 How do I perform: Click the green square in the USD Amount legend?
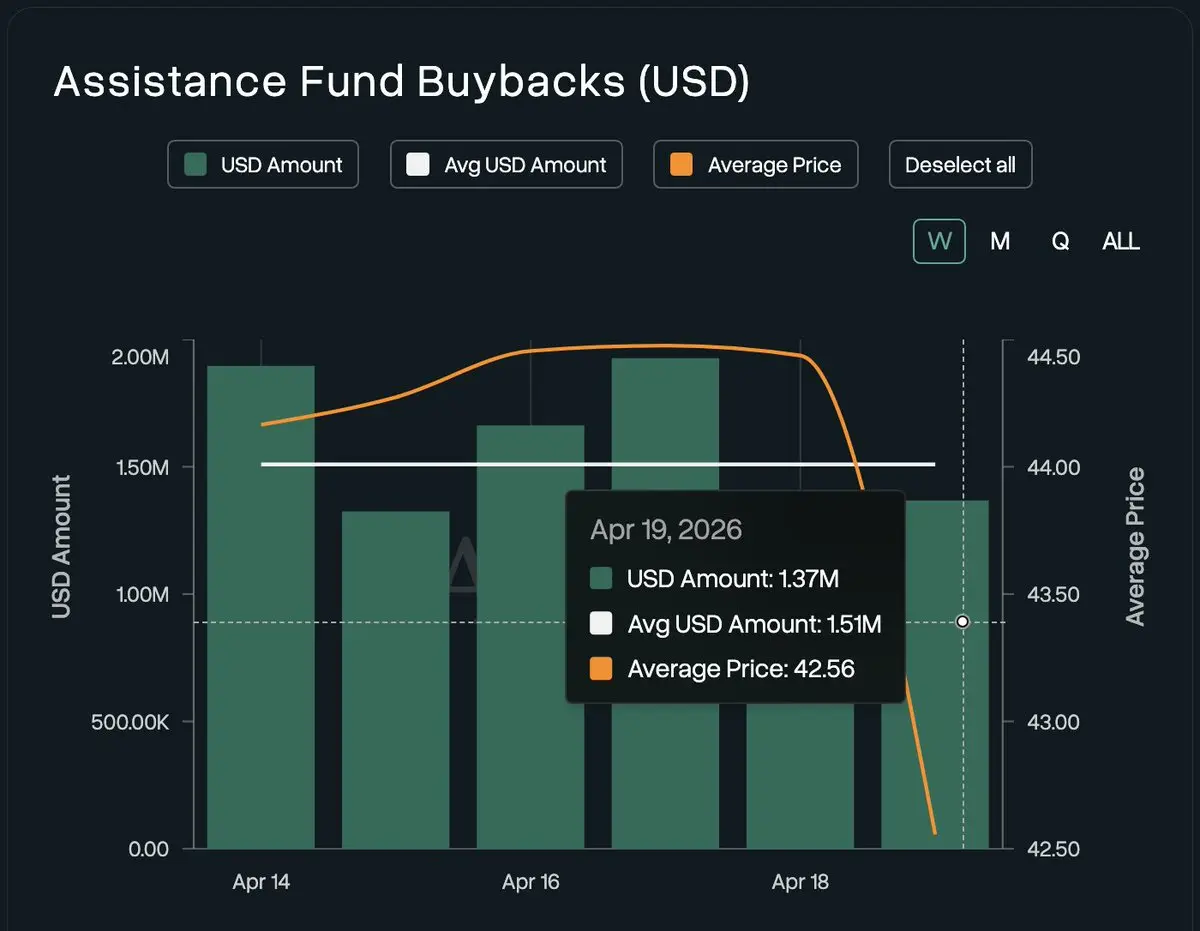click(196, 165)
